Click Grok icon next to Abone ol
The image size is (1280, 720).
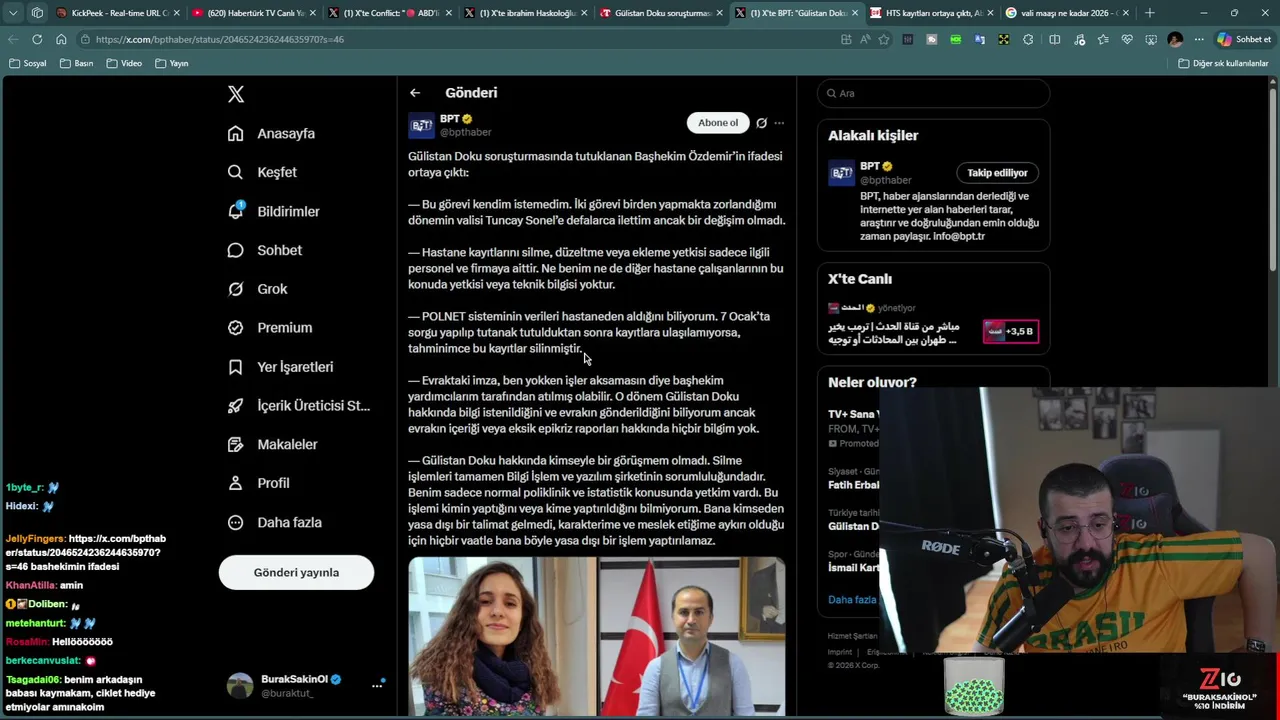(761, 123)
